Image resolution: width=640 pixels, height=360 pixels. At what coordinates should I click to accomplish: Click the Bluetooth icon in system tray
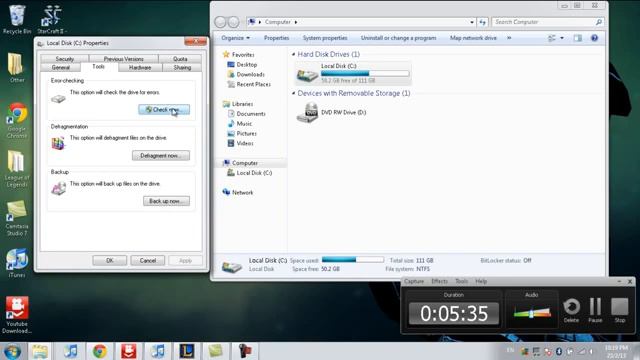click(x=559, y=351)
